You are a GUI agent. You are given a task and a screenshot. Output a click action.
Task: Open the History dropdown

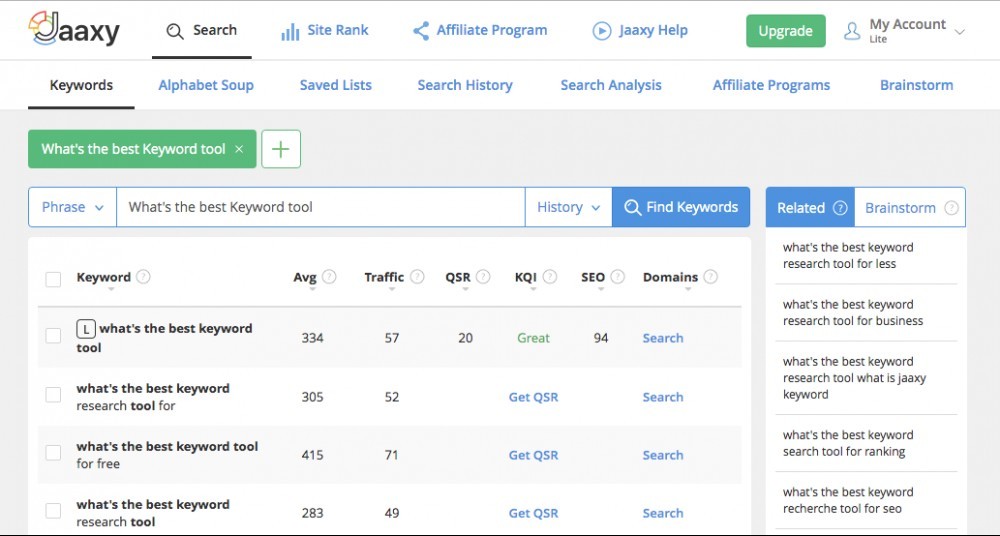pos(569,207)
